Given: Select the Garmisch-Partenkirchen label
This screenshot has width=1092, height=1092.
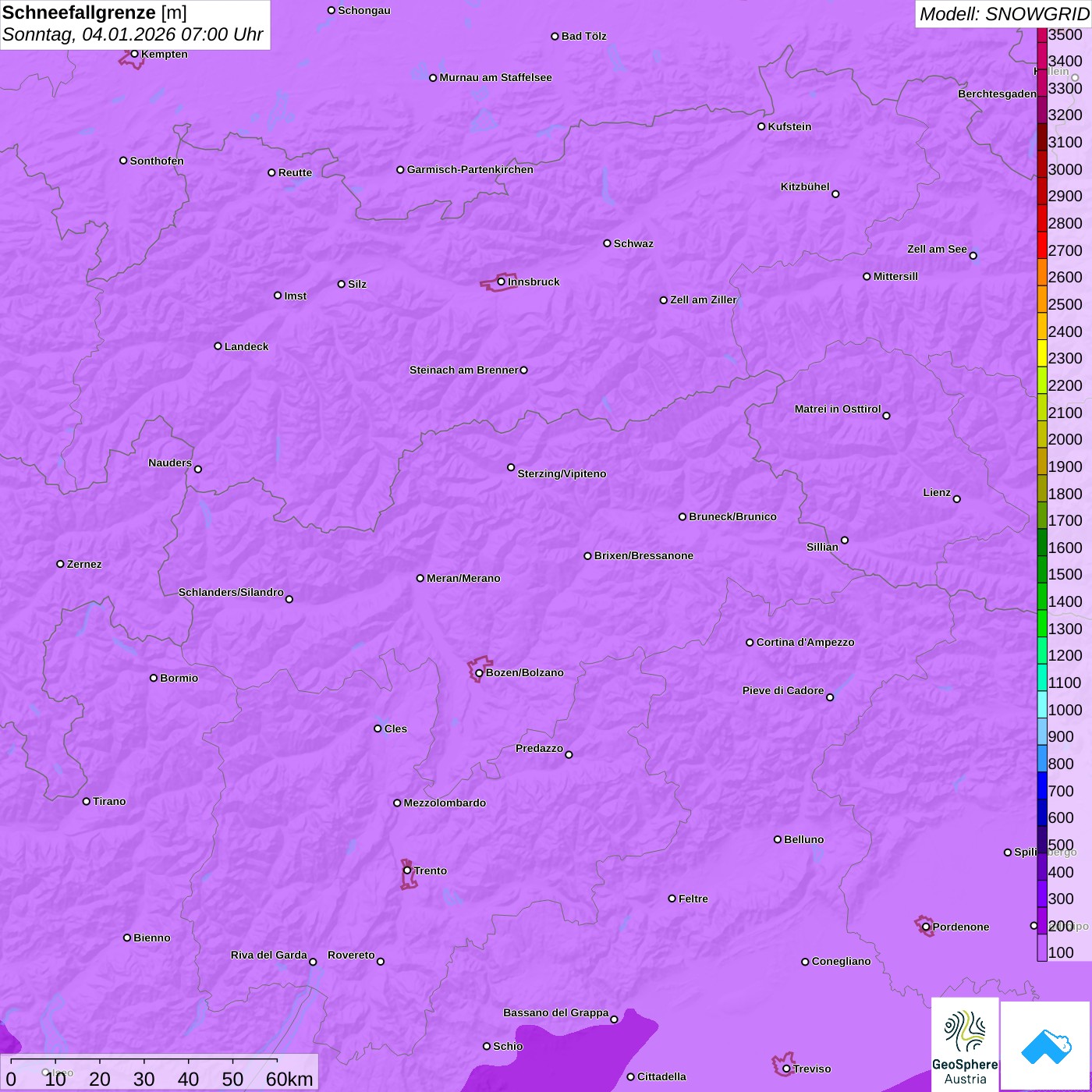Looking at the screenshot, I should coord(470,169).
